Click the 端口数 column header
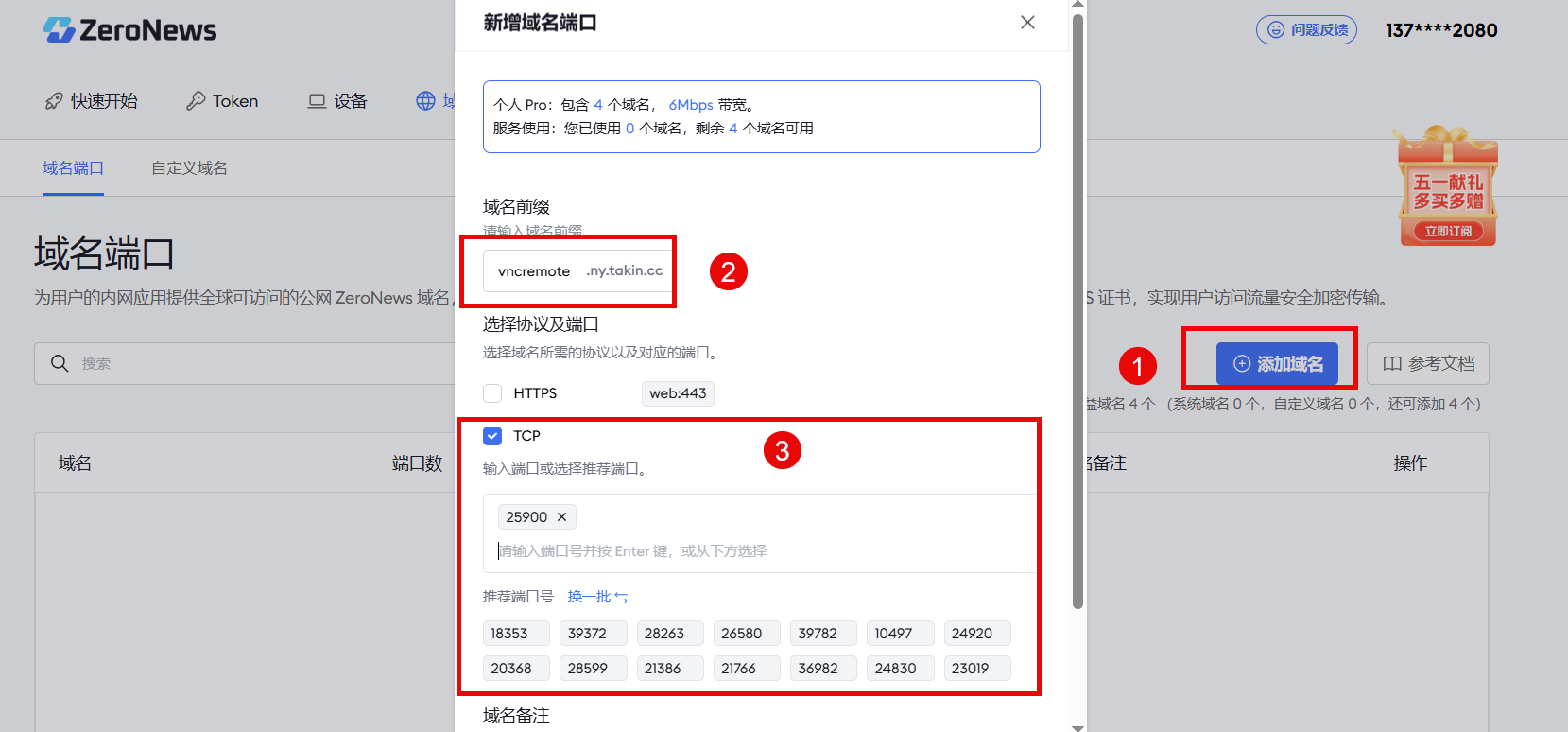Screen dimensions: 1568x732 point(417,463)
